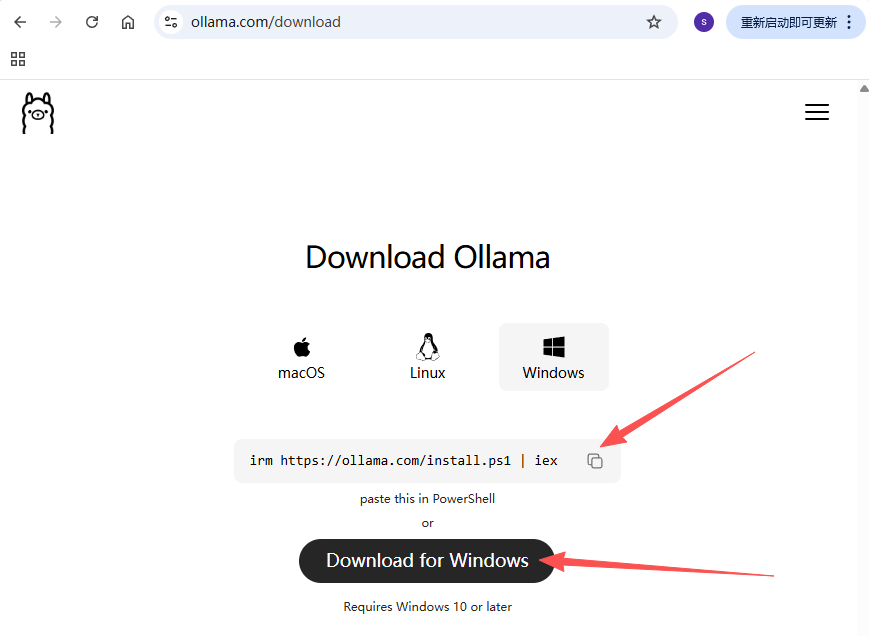Go back to the previous page
The height and width of the screenshot is (636, 869).
(x=20, y=22)
